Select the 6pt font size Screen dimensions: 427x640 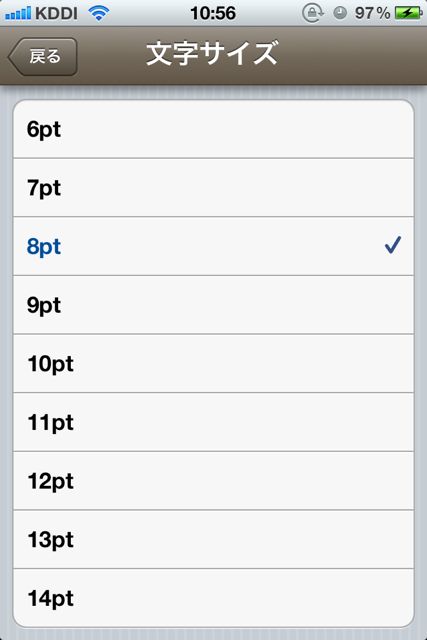coord(214,129)
